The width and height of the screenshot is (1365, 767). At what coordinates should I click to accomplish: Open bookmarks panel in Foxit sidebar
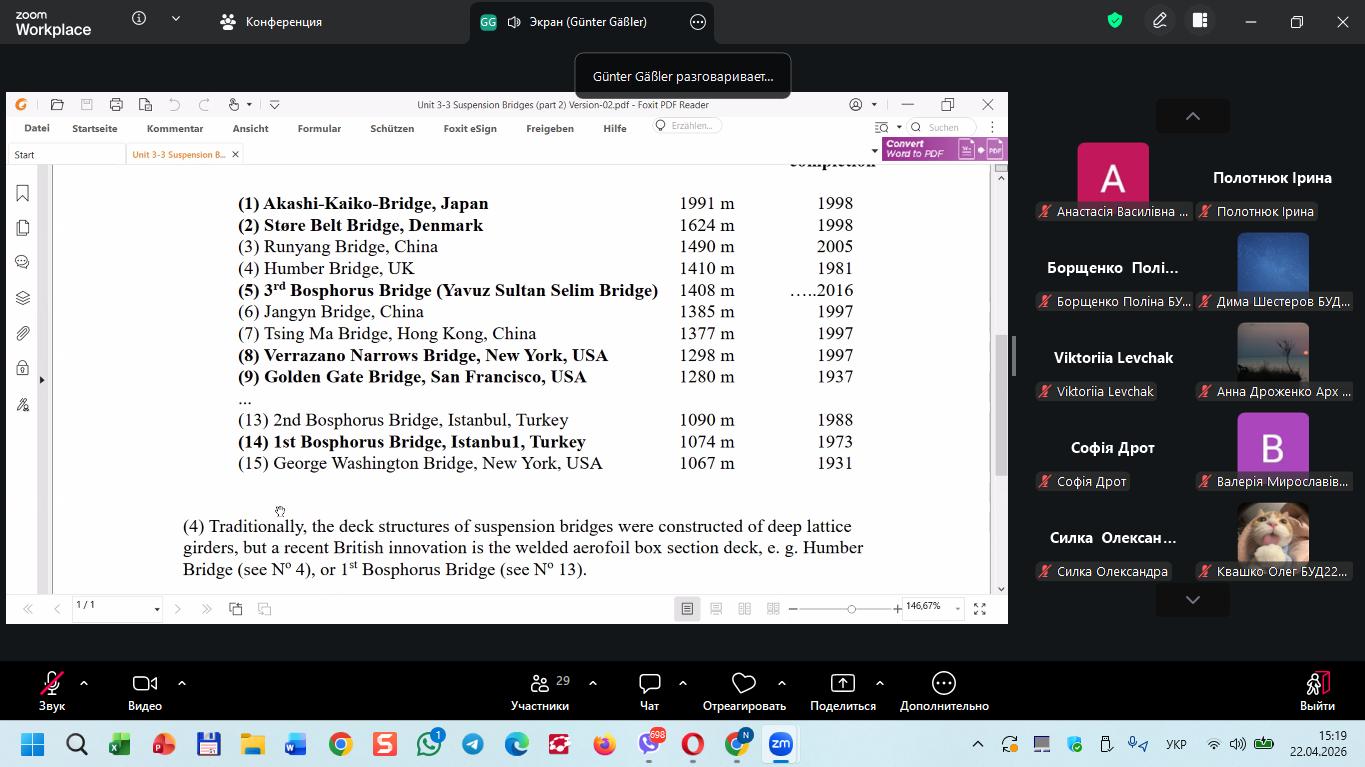[22, 193]
